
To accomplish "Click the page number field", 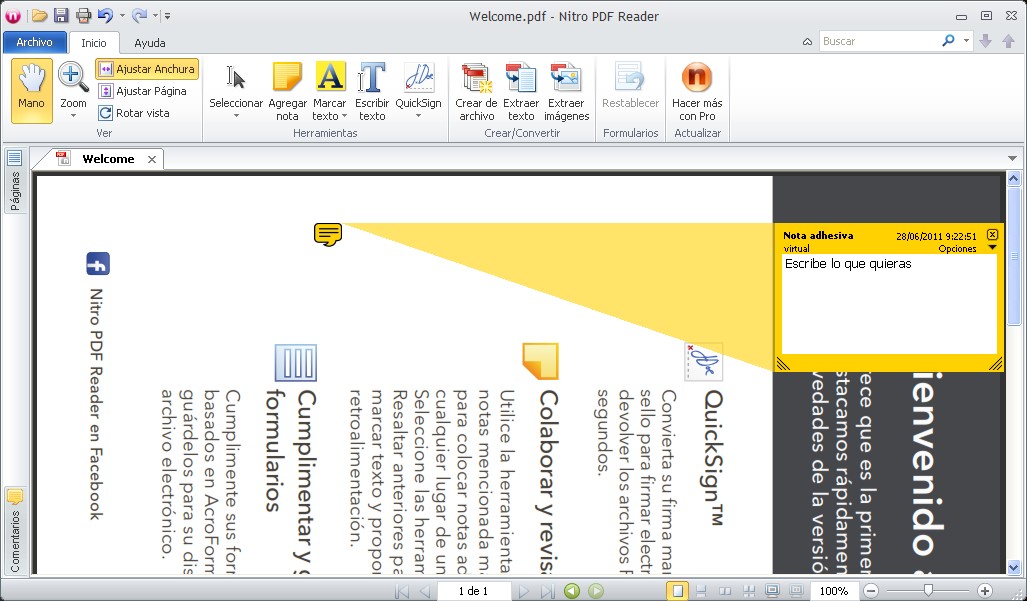I will (x=473, y=591).
